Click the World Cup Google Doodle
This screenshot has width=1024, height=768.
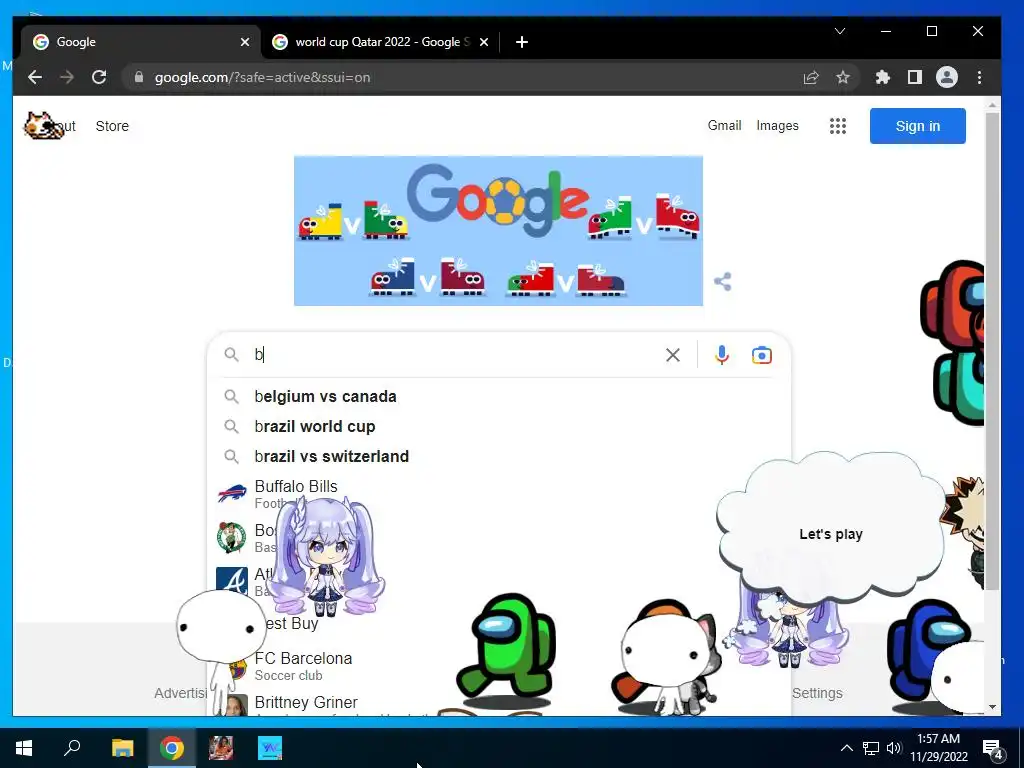(498, 231)
